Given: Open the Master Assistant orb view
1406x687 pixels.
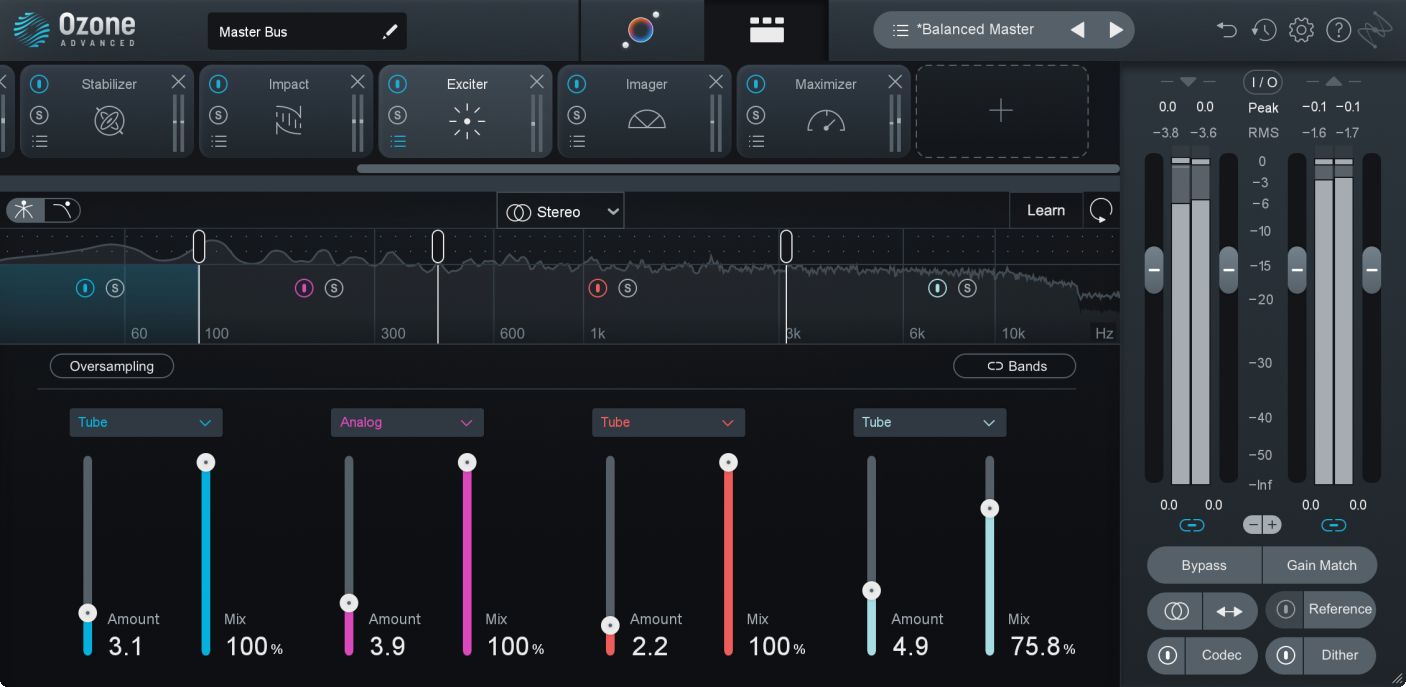Looking at the screenshot, I should pyautogui.click(x=641, y=30).
